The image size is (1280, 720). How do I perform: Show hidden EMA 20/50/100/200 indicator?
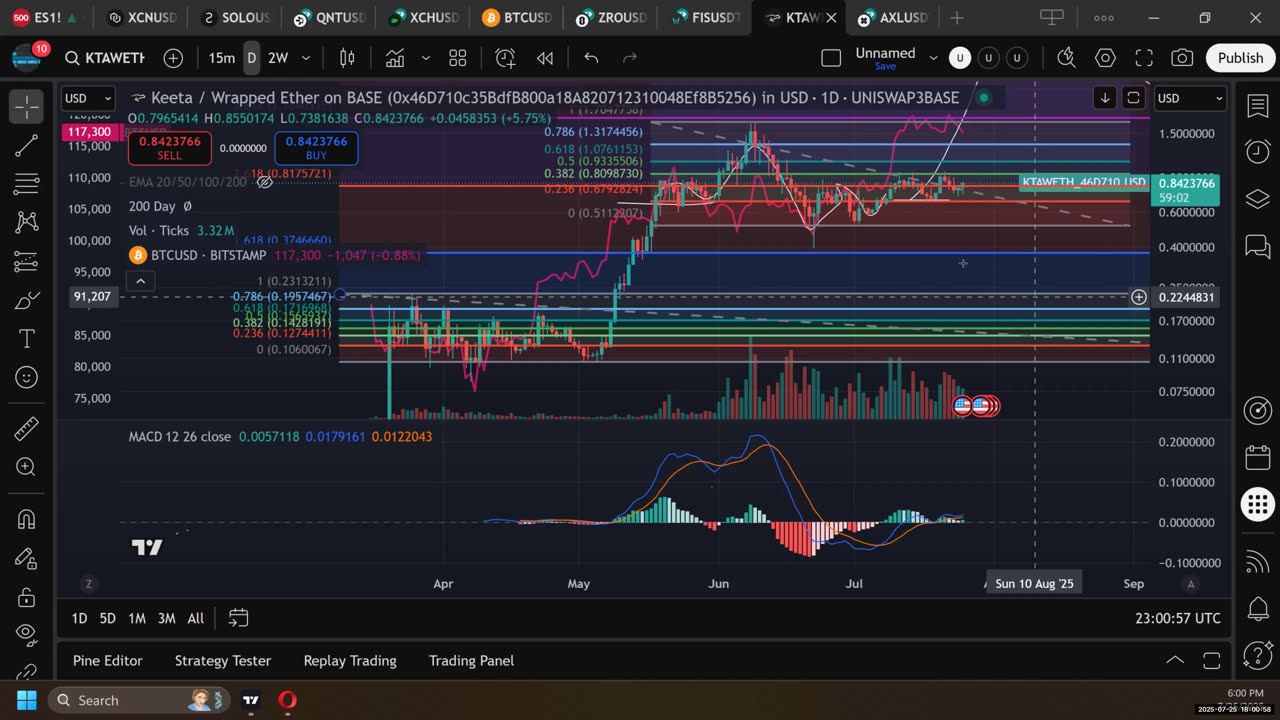(265, 182)
